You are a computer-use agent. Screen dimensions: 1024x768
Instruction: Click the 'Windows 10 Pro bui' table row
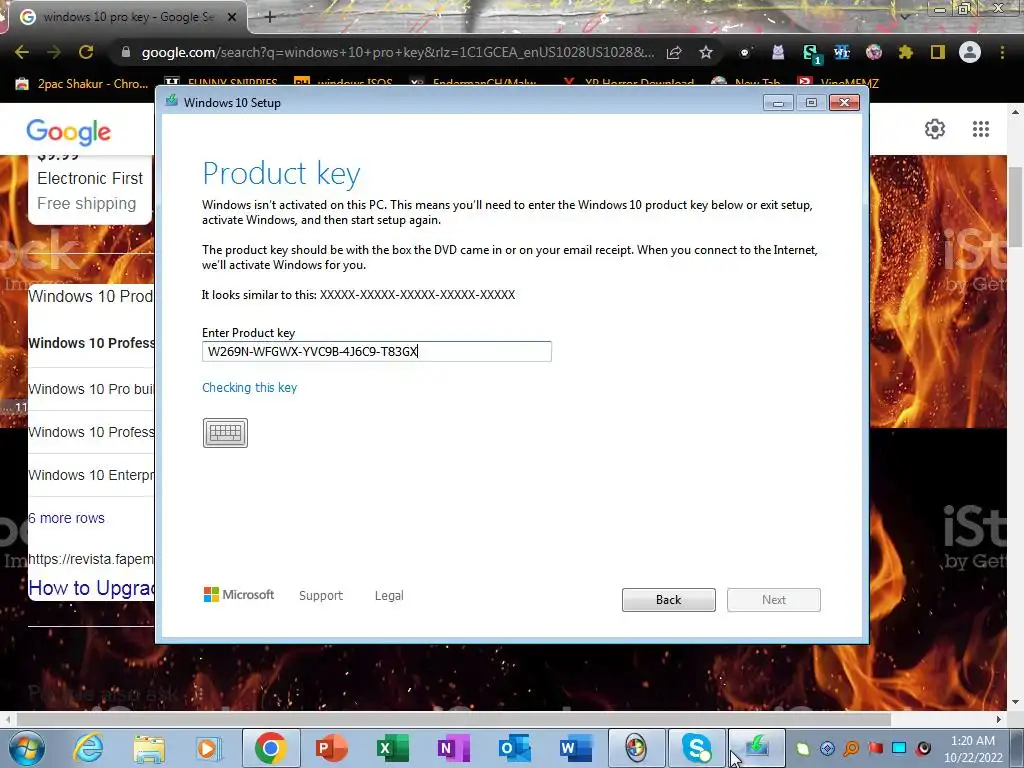point(91,389)
